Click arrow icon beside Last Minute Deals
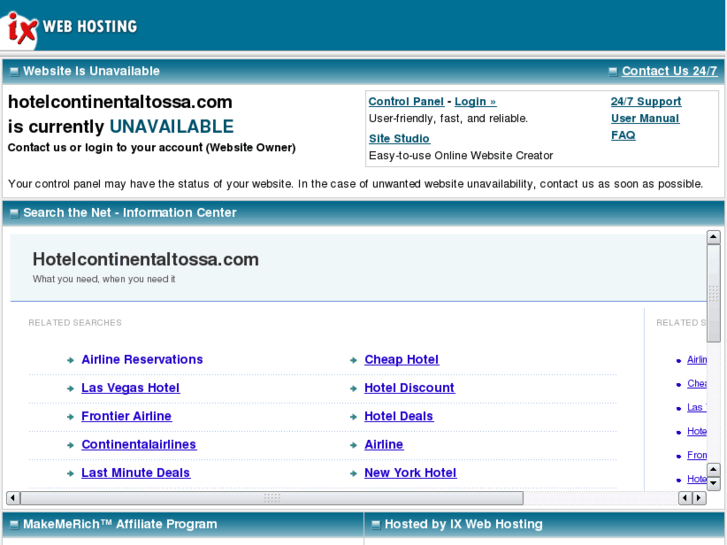727x545 pixels. [x=70, y=473]
